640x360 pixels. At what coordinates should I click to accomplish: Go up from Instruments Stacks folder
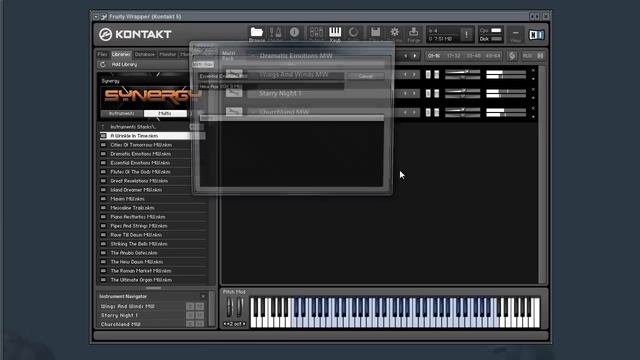point(103,127)
